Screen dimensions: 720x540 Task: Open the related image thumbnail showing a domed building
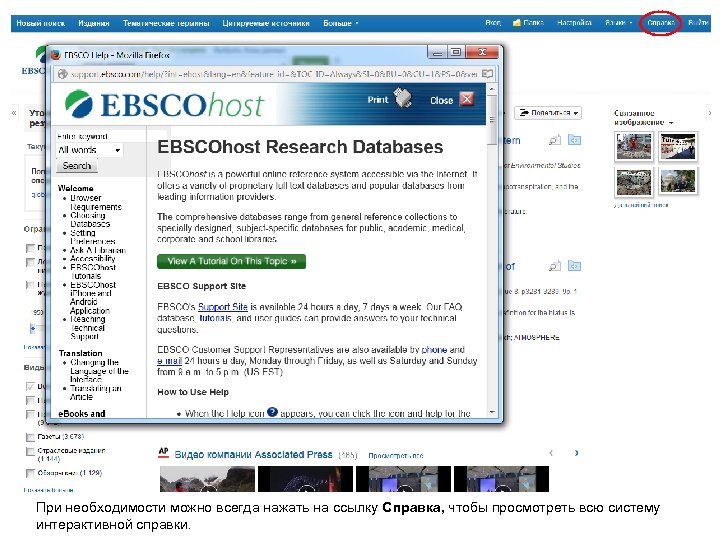(x=678, y=182)
